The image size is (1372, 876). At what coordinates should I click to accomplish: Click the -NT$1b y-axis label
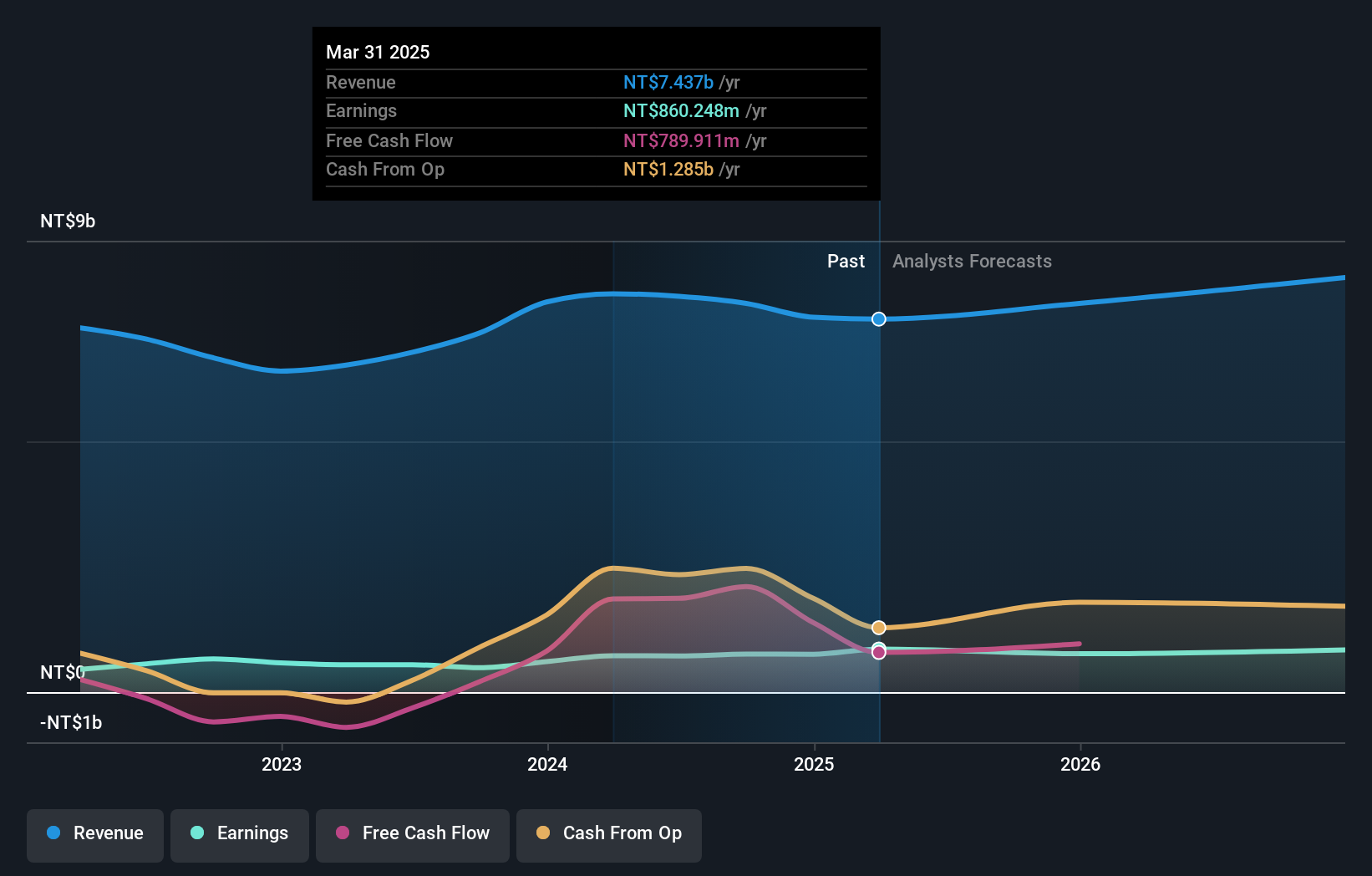coord(71,722)
